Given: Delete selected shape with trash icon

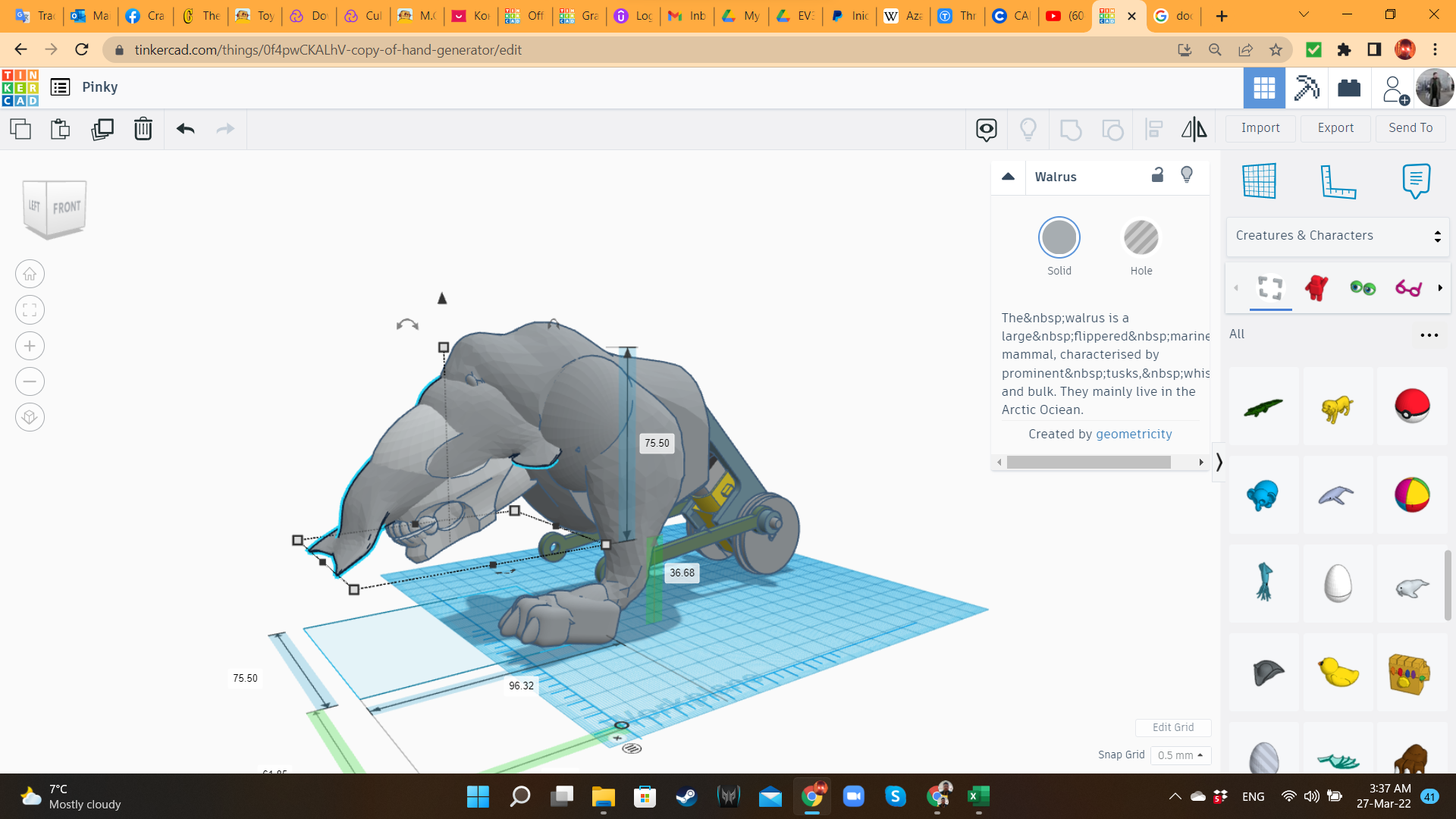Looking at the screenshot, I should [143, 129].
